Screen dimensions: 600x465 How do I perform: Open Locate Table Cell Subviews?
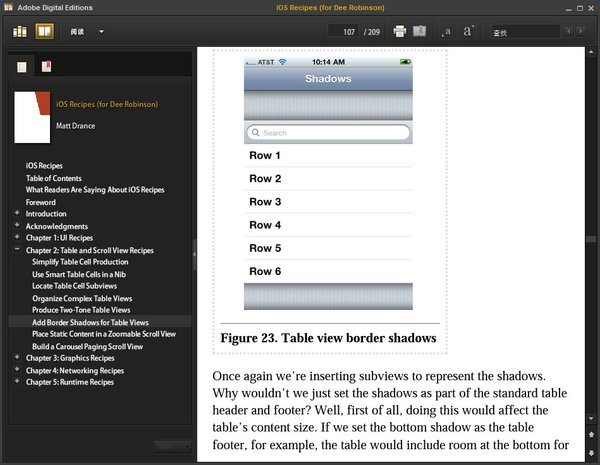(x=75, y=286)
